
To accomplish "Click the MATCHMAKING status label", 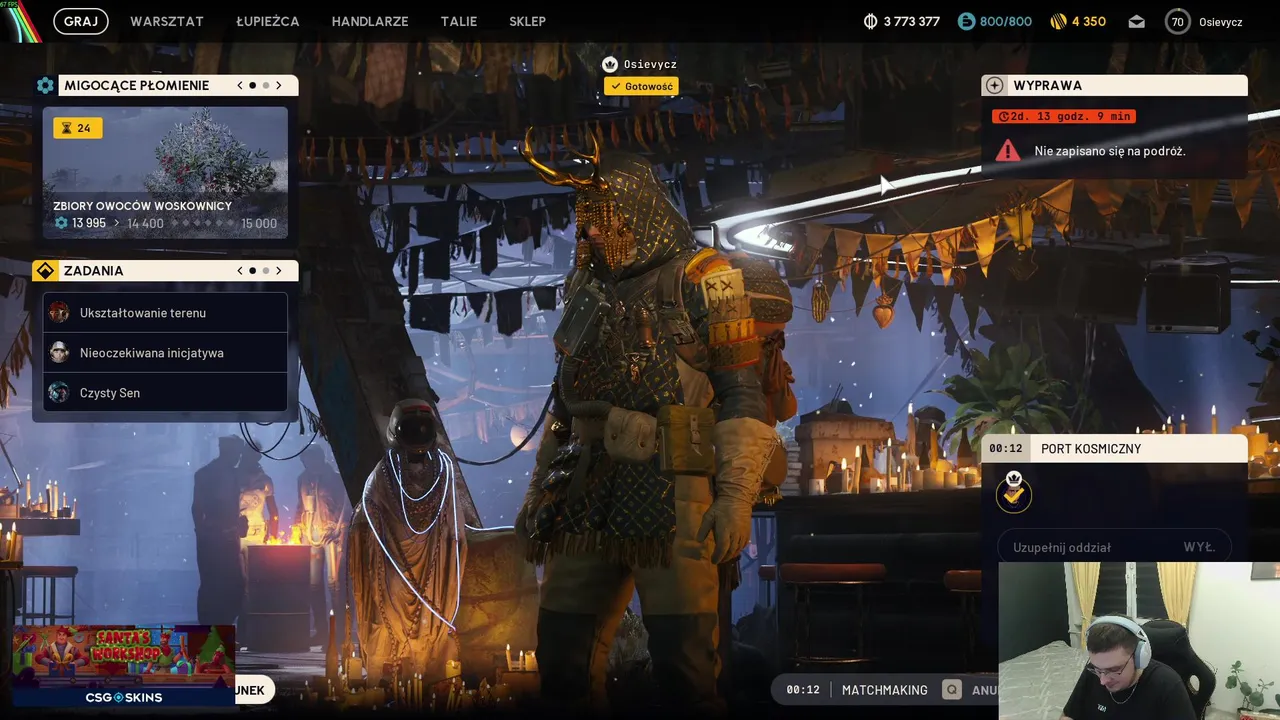I will pos(885,690).
